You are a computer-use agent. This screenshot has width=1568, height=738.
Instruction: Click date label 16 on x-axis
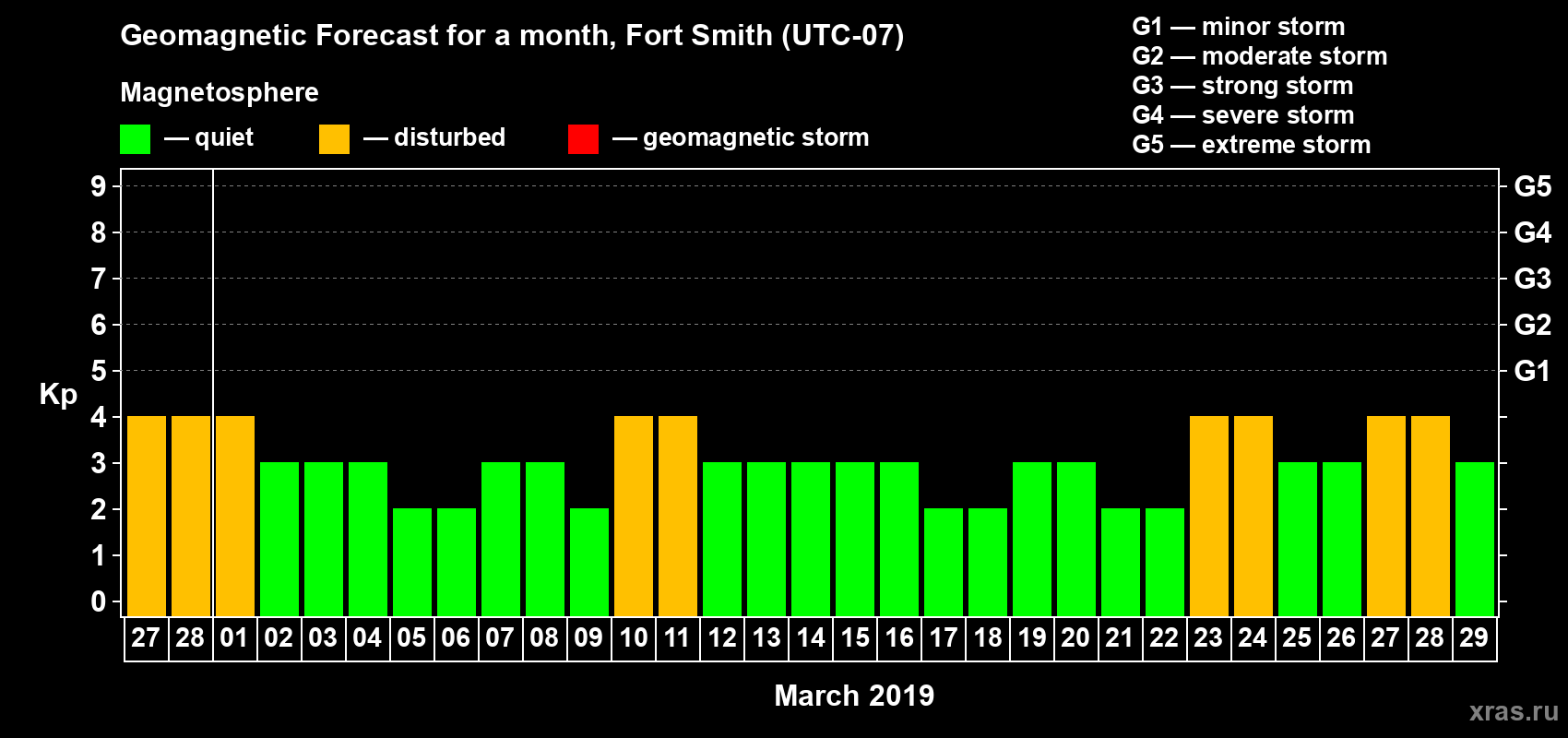coord(899,638)
